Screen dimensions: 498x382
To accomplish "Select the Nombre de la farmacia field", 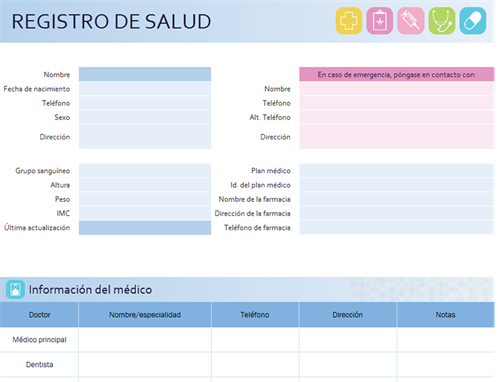I will 396,199.
